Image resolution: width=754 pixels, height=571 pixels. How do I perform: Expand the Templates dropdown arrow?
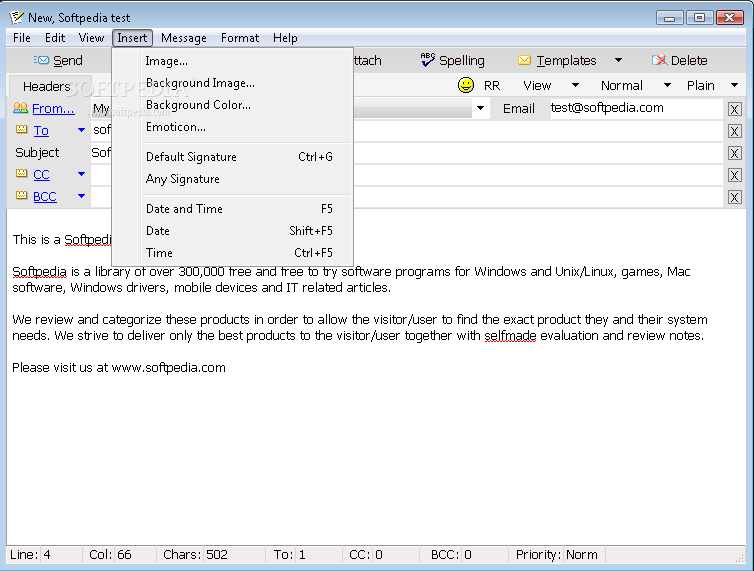618,60
